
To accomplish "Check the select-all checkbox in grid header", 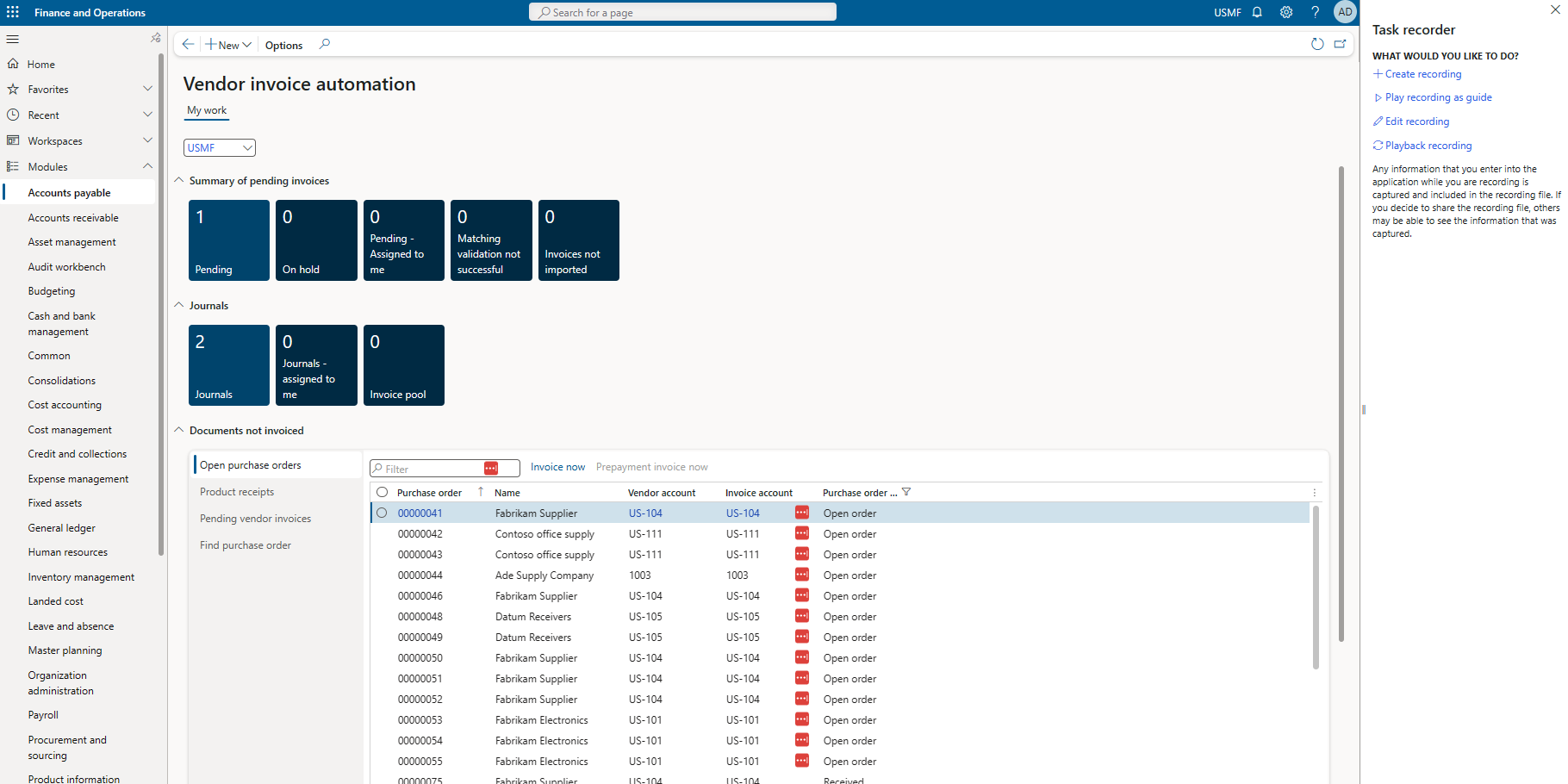I will (x=382, y=491).
